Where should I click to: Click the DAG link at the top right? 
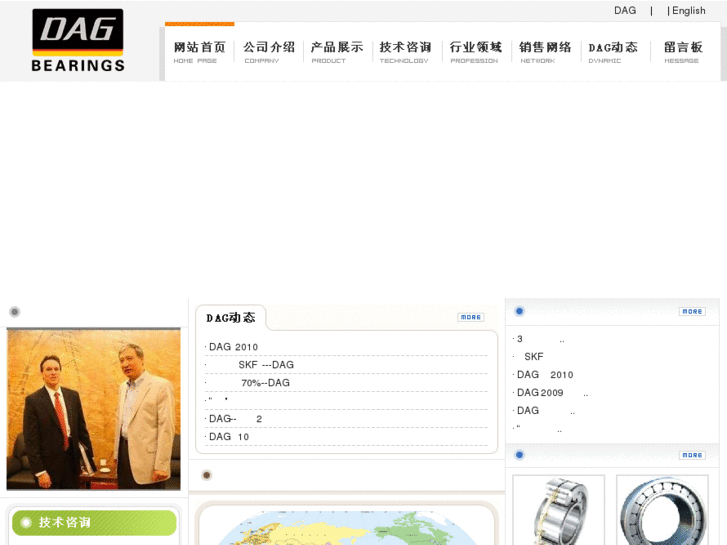[x=625, y=11]
